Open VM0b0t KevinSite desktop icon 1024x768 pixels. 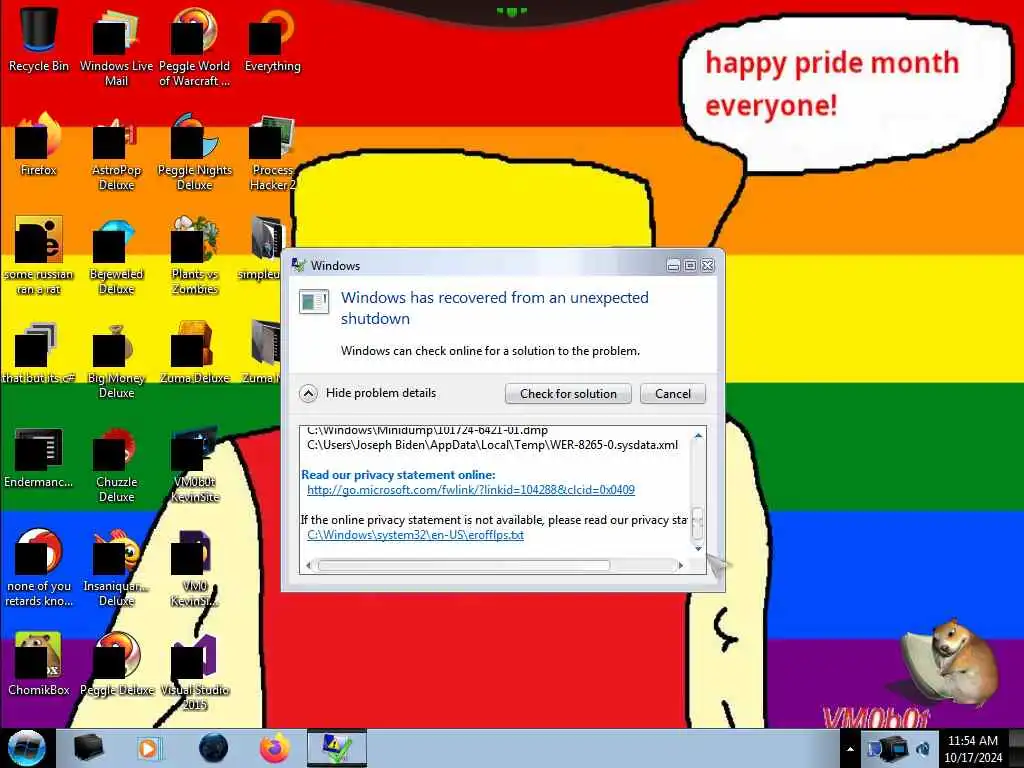click(x=195, y=464)
